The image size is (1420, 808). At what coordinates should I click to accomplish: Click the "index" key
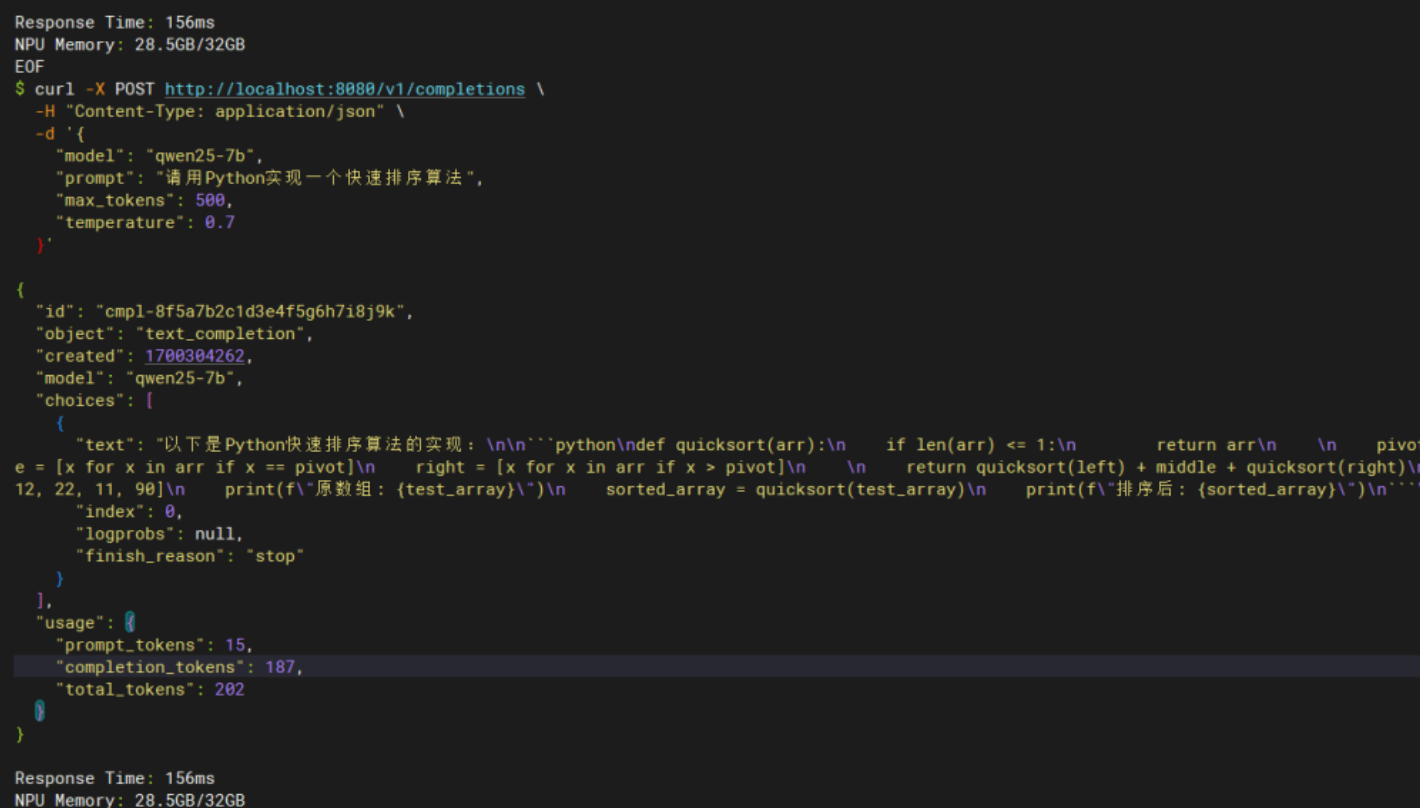110,511
